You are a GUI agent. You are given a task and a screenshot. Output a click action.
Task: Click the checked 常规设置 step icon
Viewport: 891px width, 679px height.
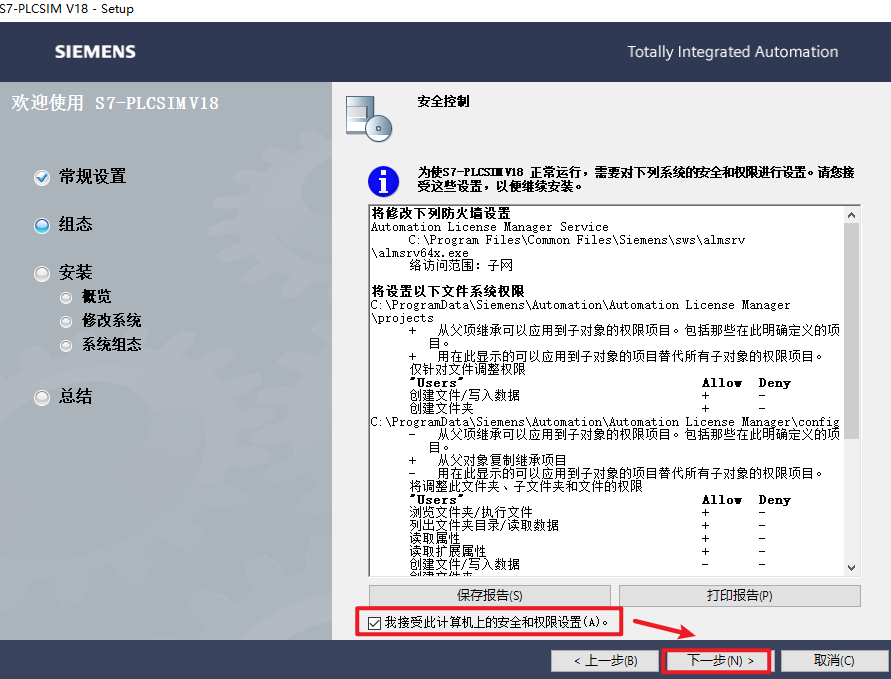(42, 178)
